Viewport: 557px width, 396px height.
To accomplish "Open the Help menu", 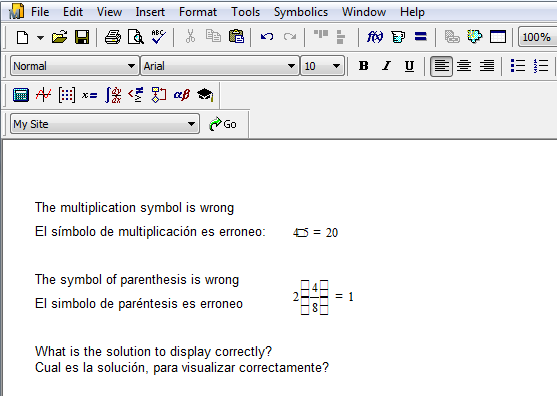I will pyautogui.click(x=412, y=12).
